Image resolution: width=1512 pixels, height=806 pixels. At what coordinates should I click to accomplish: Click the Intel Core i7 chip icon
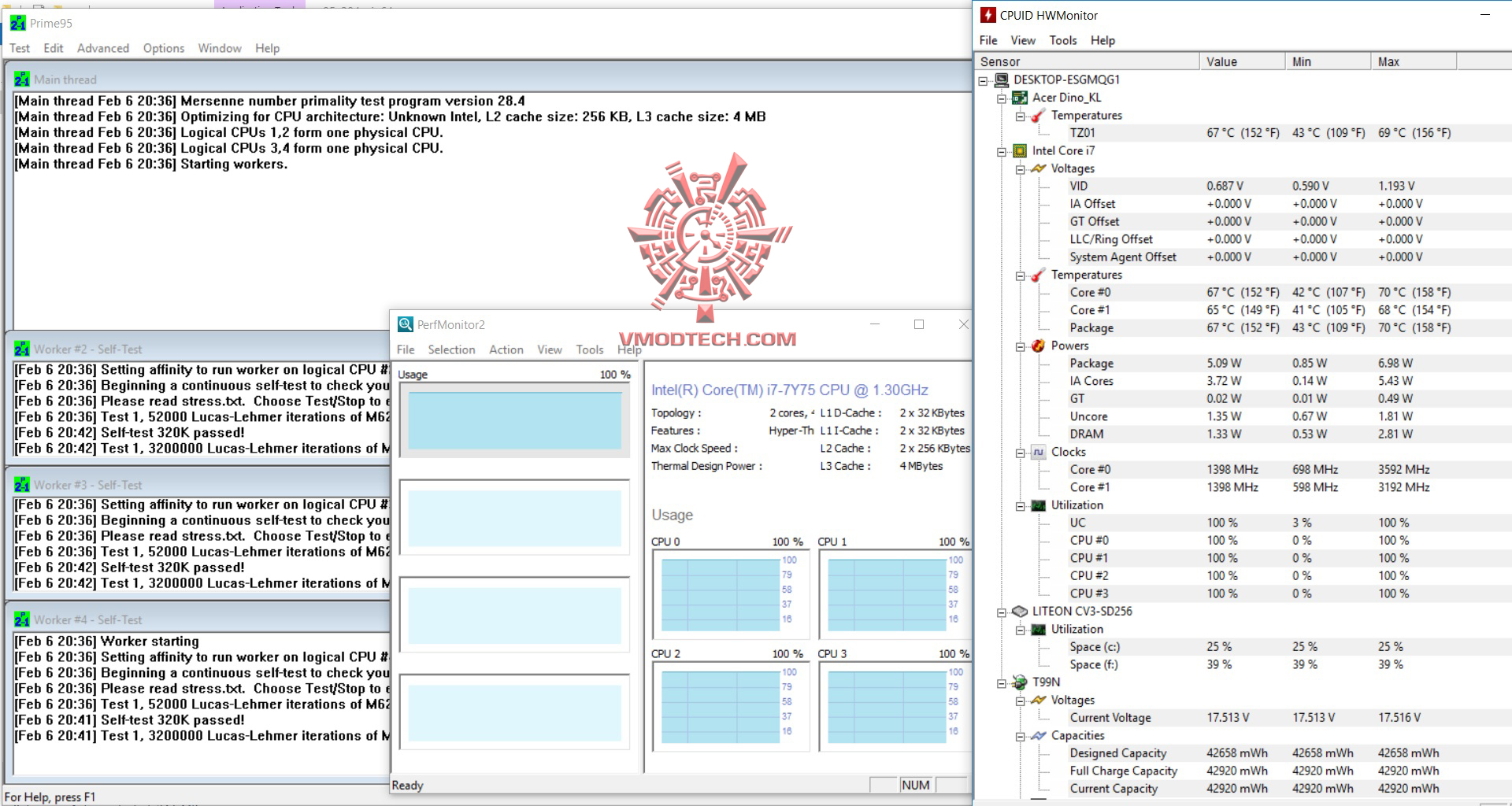(x=1020, y=150)
